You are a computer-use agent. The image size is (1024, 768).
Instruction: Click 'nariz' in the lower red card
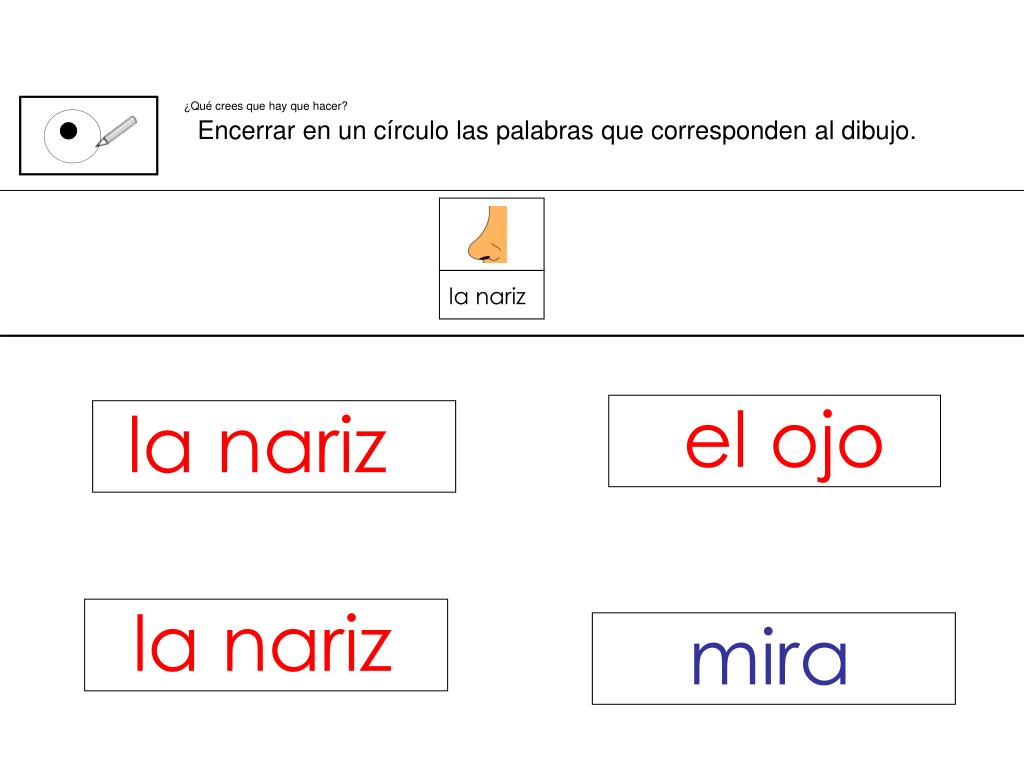click(307, 645)
